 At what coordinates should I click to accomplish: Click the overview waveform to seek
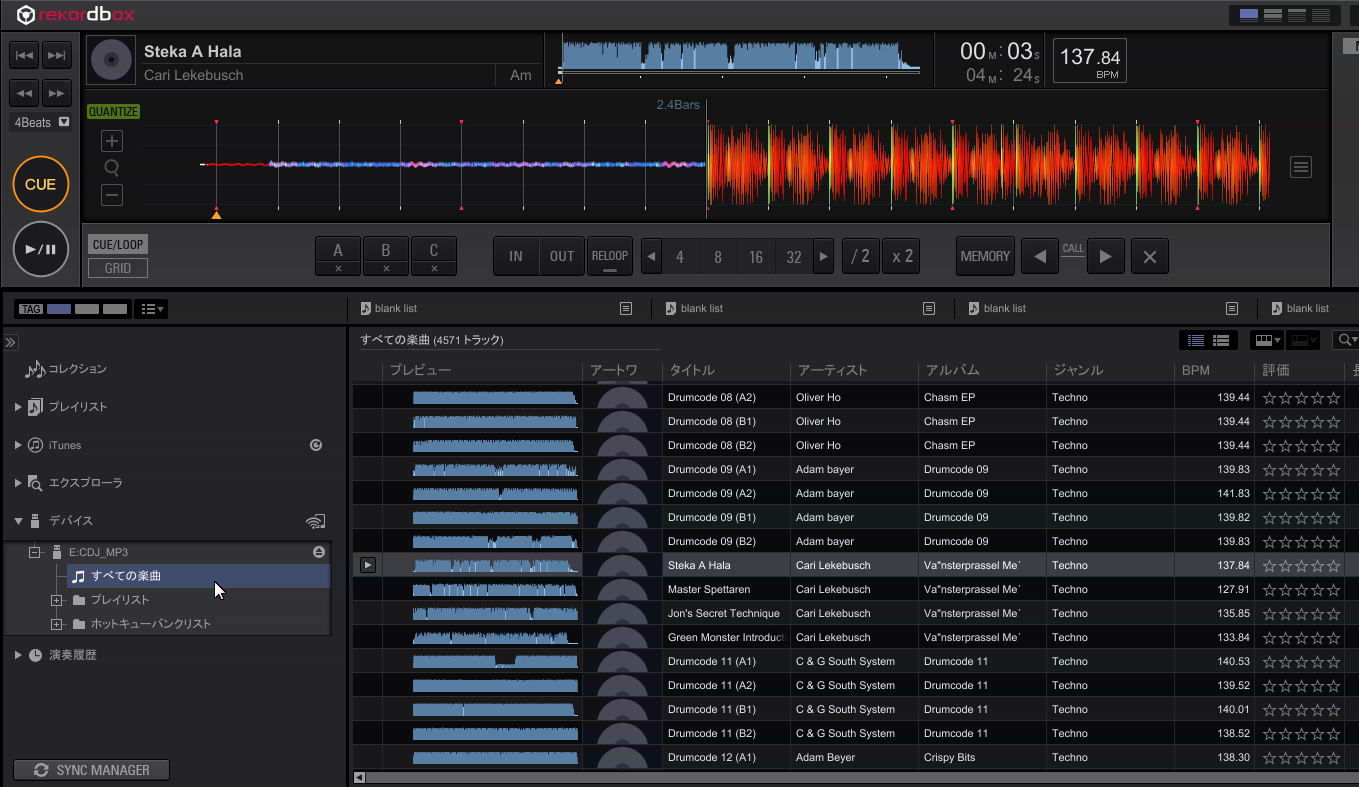[740, 55]
